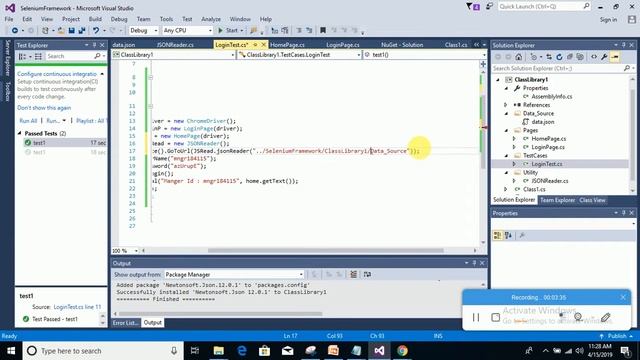The height and width of the screenshot is (360, 640).
Task: Toggle word wrap in Output window
Action: (x=367, y=274)
